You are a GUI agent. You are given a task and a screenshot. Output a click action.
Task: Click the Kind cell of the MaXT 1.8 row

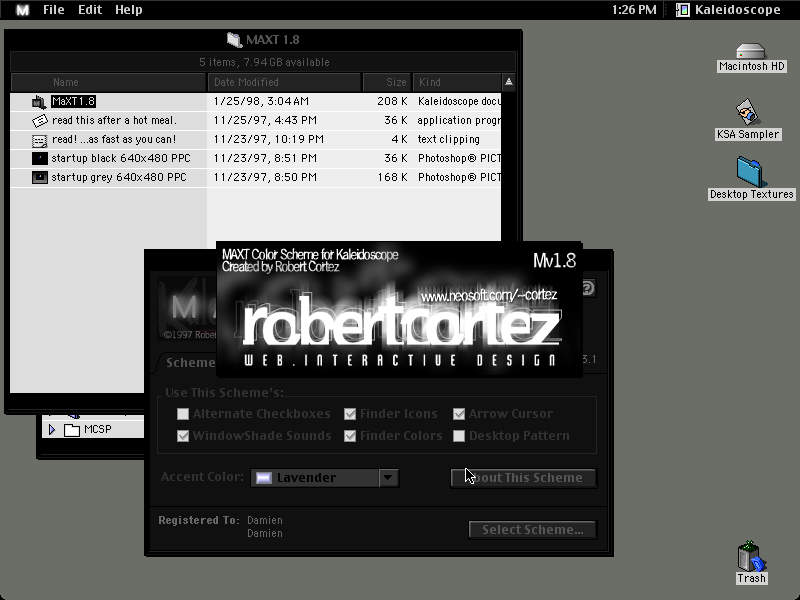pos(459,102)
